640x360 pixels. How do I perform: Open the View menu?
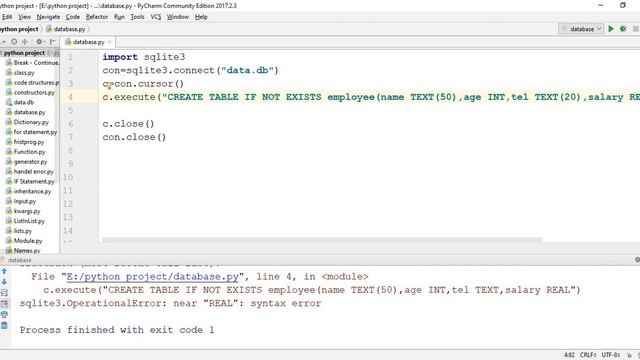pos(24,17)
